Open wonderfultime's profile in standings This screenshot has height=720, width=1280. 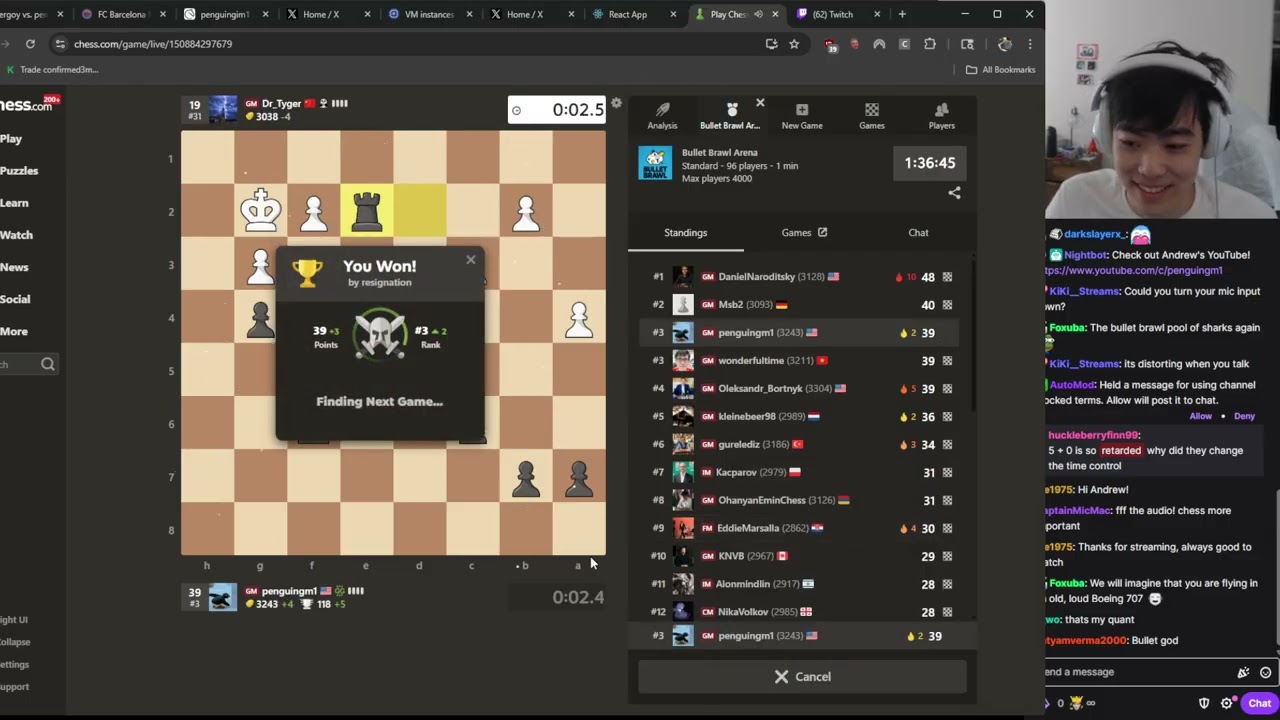pos(751,361)
